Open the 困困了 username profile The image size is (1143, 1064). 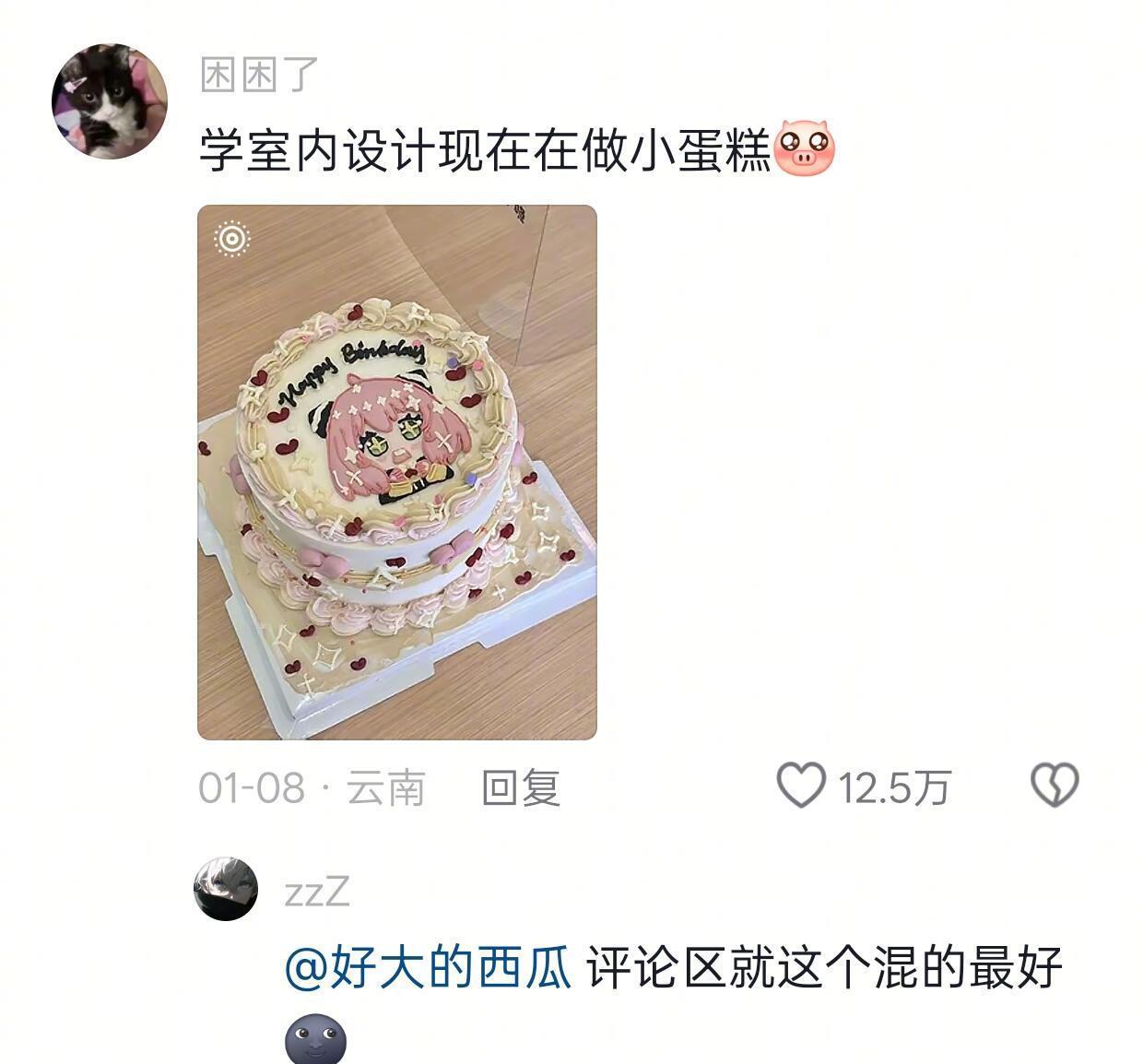pyautogui.click(x=259, y=74)
